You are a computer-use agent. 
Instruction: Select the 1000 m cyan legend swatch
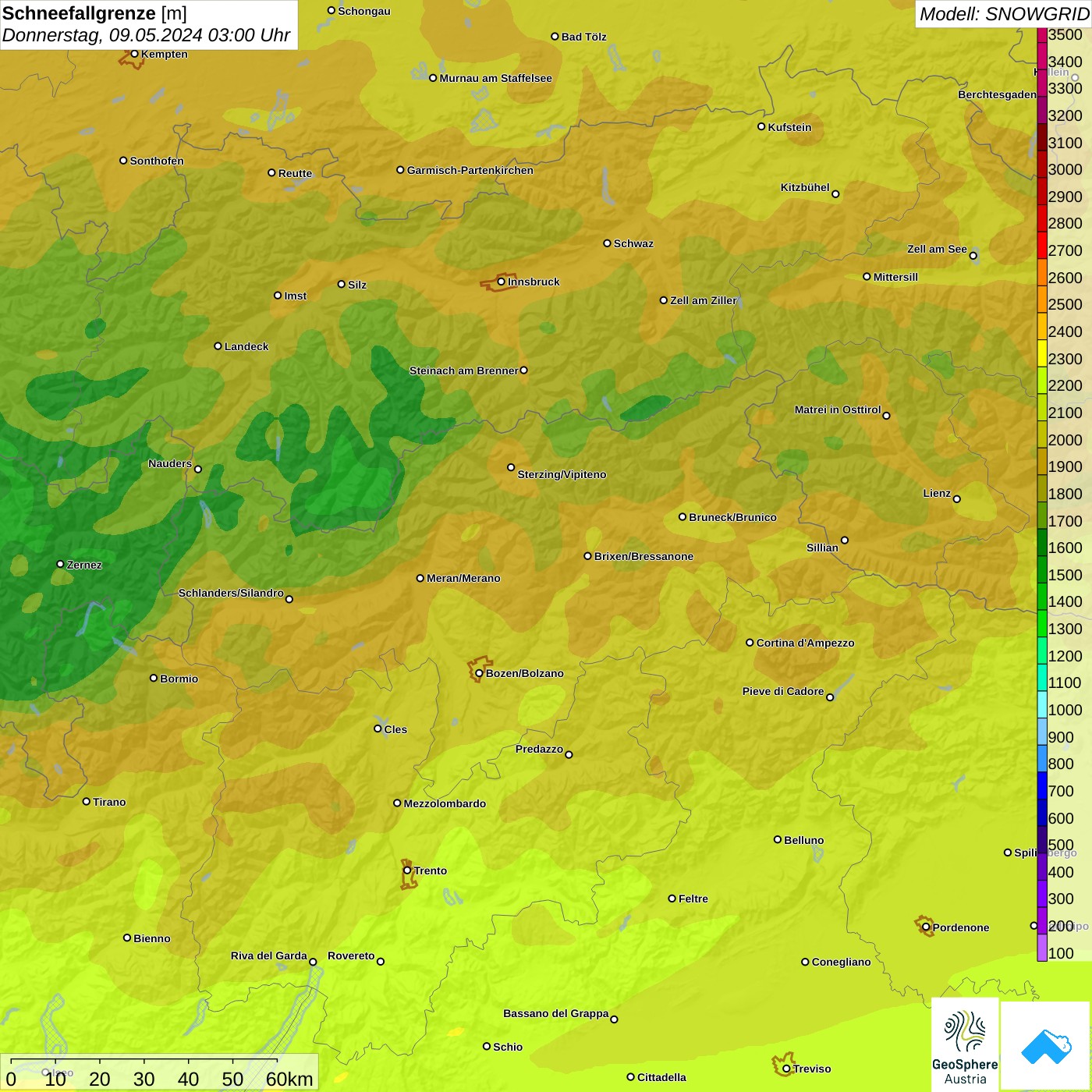pos(1042,704)
